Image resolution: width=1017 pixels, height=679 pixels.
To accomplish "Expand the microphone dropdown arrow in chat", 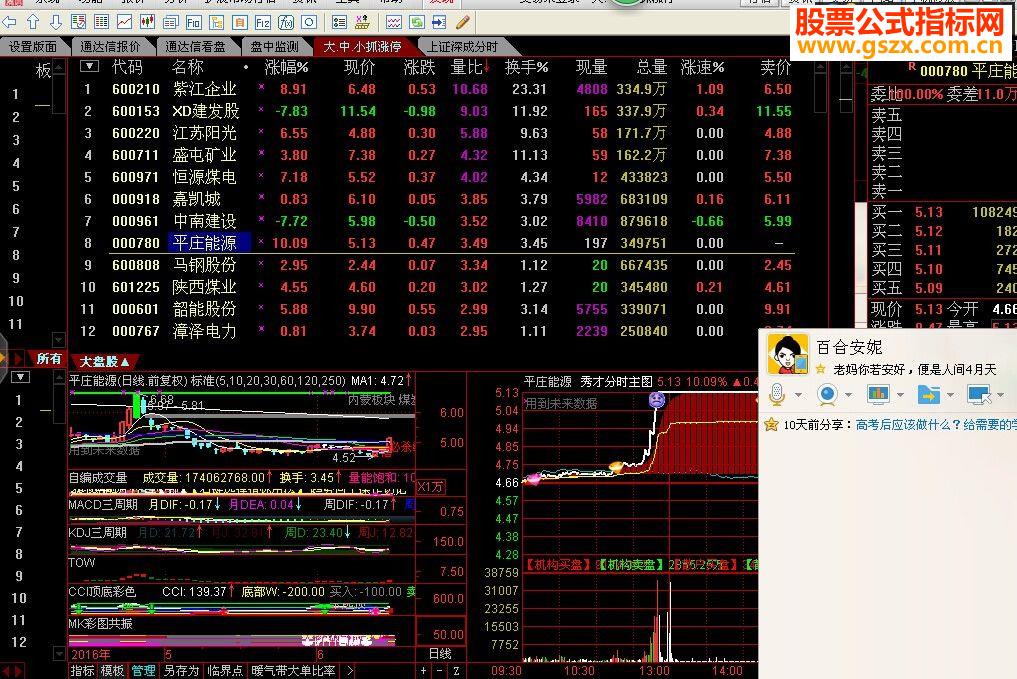I will (798, 395).
